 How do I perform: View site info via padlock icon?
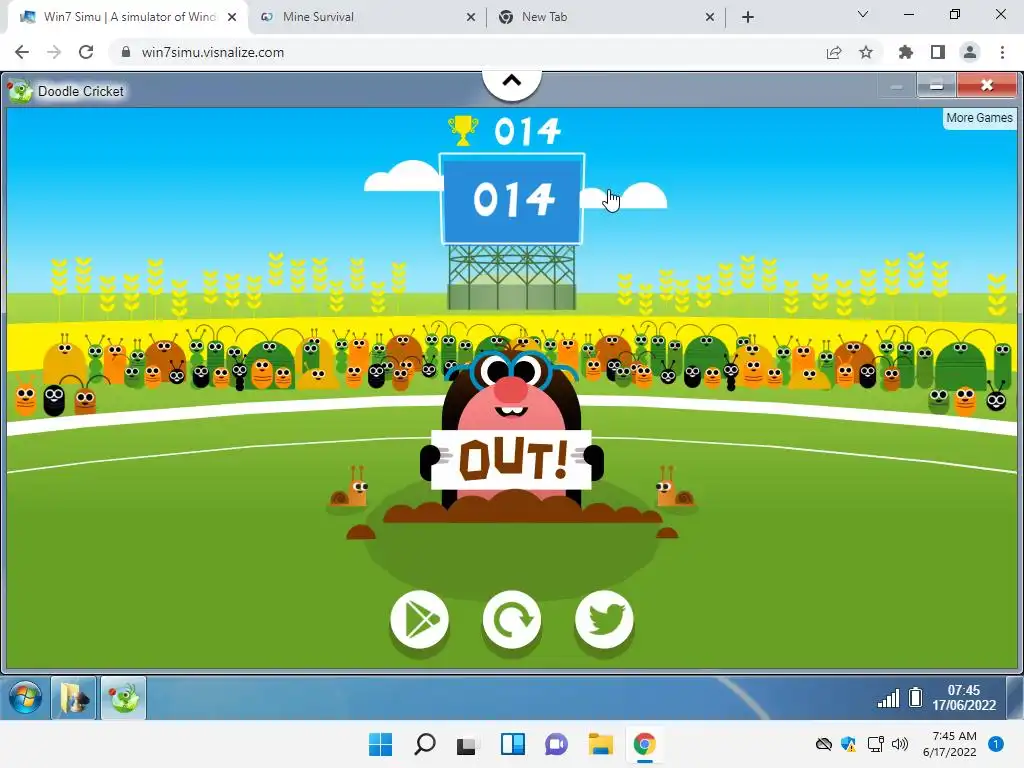tap(126, 52)
